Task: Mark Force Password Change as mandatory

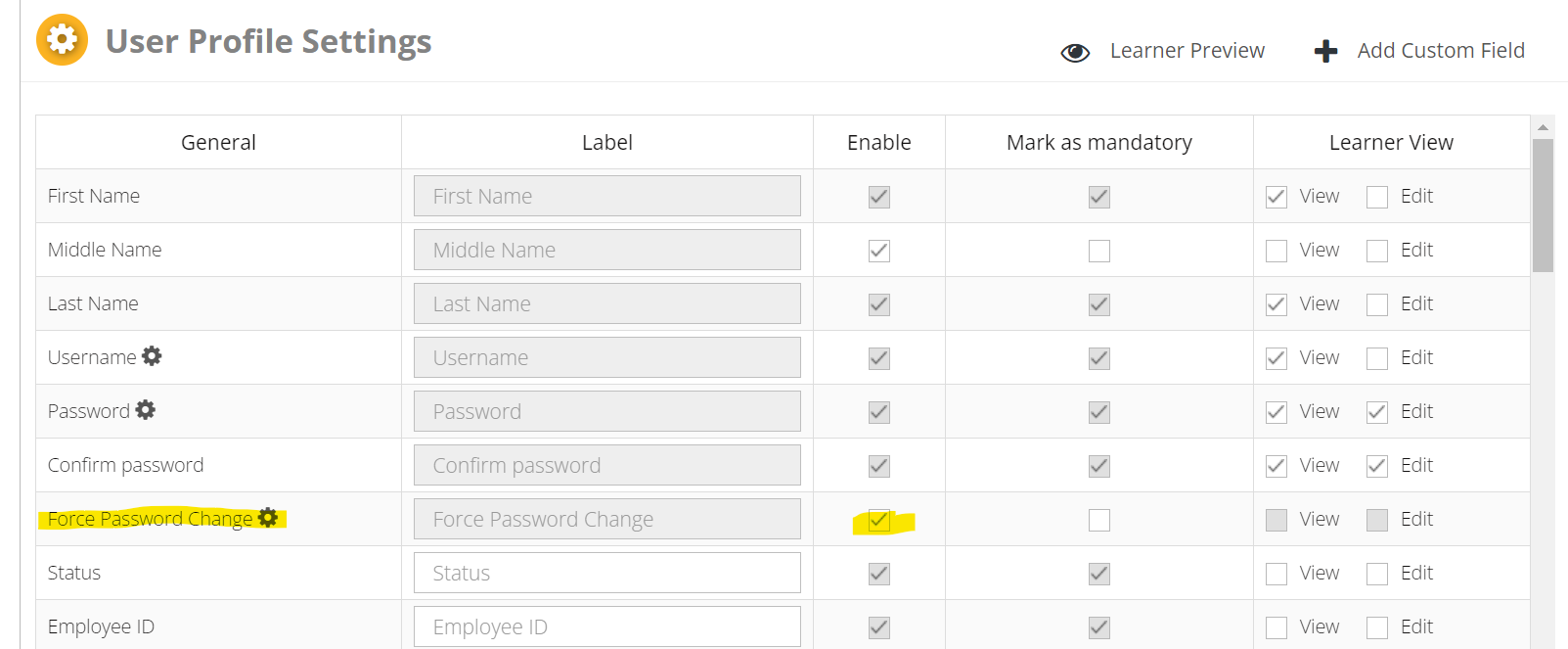Action: pos(1098,519)
